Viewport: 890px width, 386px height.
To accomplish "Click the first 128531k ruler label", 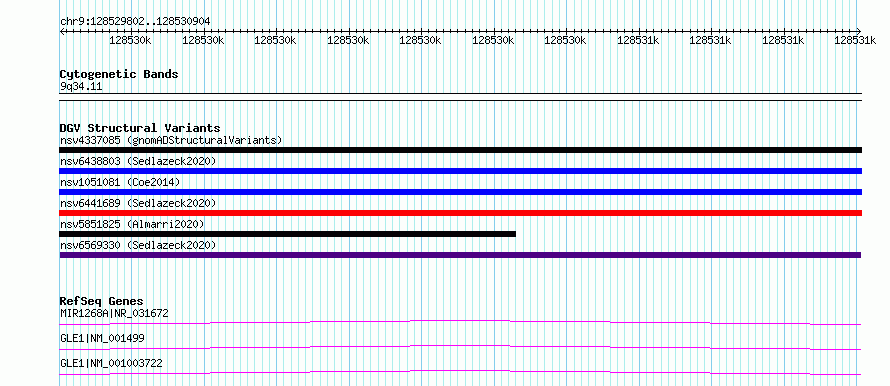I will click(x=638, y=40).
